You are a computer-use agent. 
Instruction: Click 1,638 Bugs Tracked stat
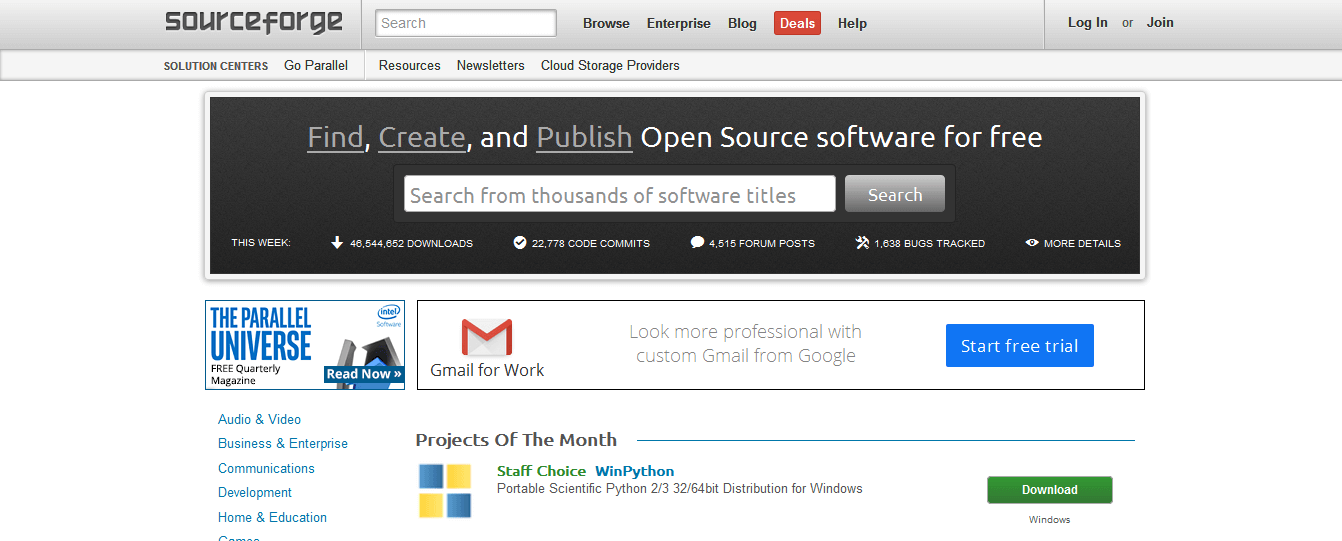(x=929, y=243)
